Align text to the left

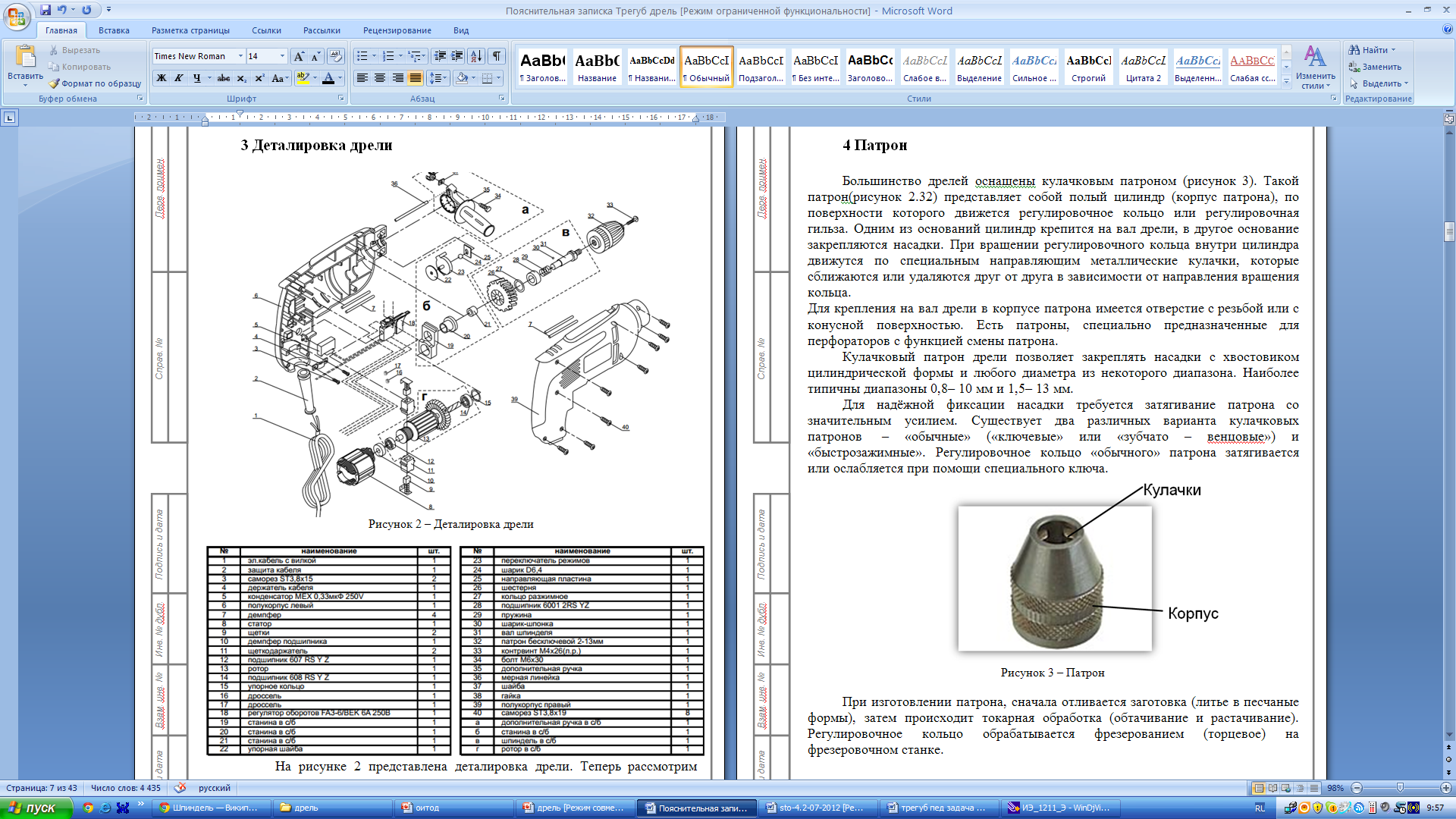pyautogui.click(x=362, y=78)
